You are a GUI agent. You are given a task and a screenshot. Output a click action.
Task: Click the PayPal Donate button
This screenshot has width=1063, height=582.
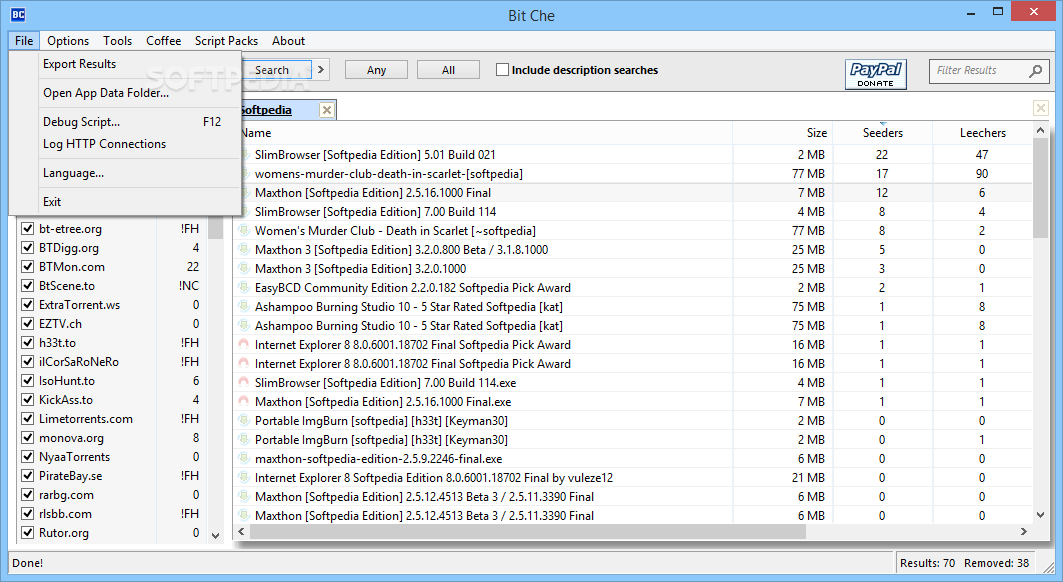(x=875, y=74)
